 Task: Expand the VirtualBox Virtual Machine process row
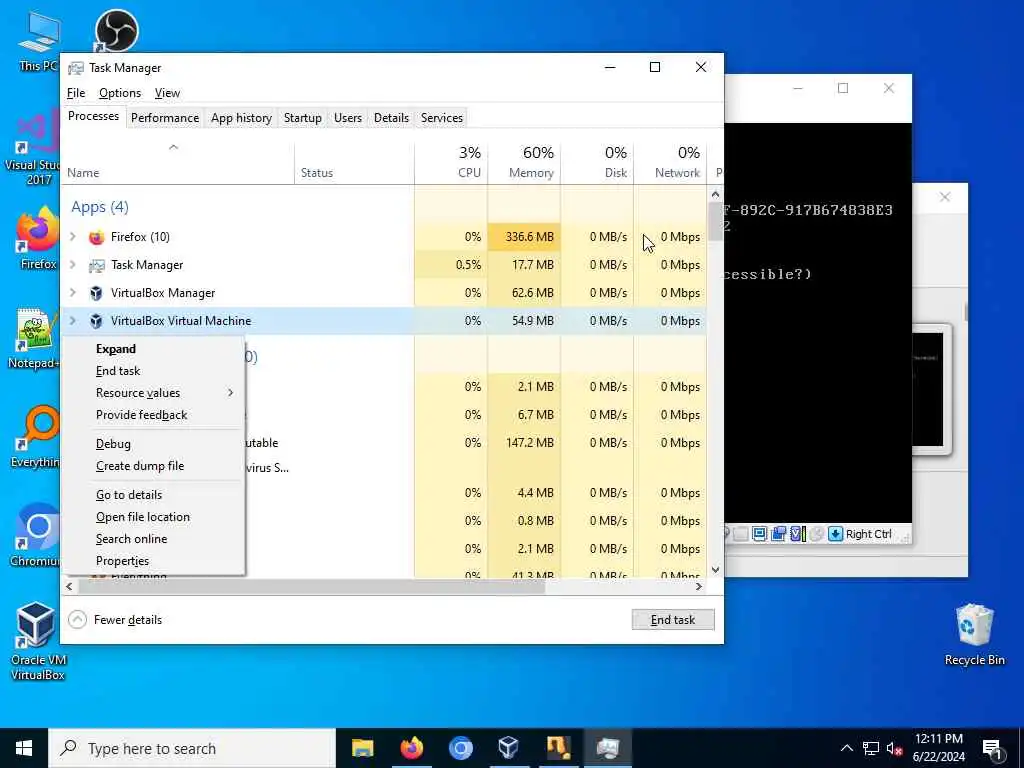click(73, 321)
